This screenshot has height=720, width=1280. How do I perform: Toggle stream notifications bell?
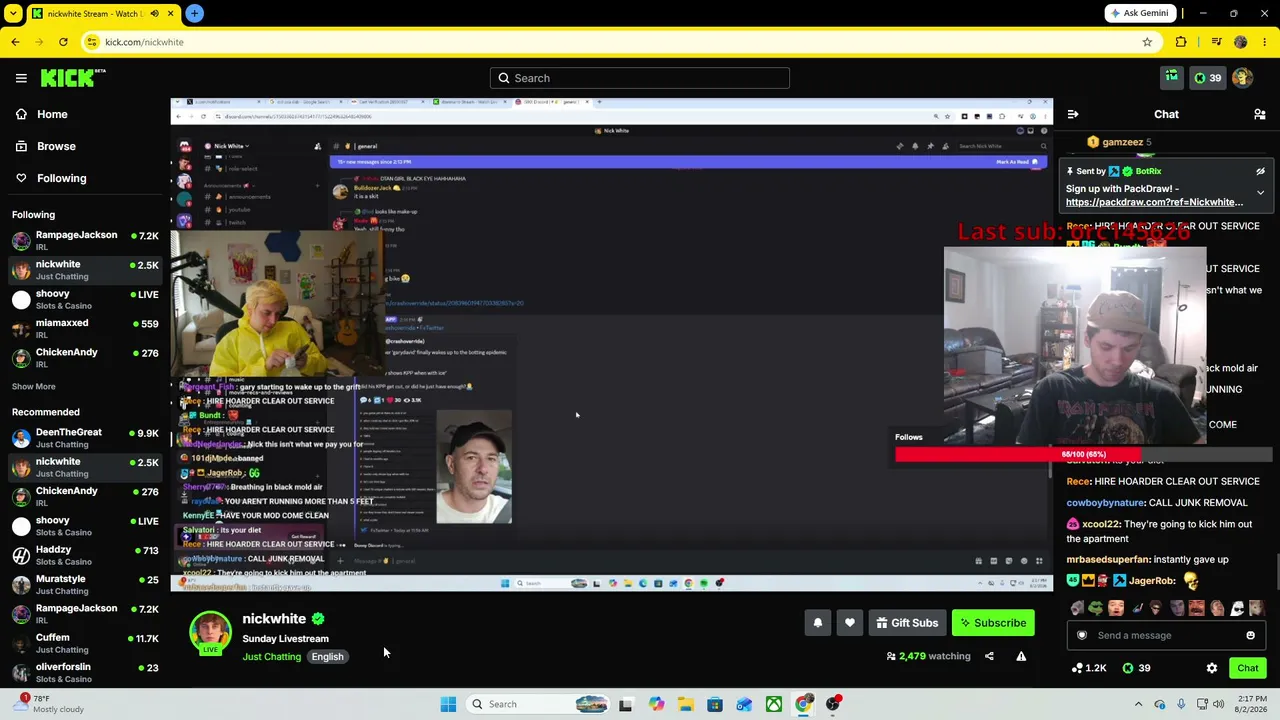(818, 623)
